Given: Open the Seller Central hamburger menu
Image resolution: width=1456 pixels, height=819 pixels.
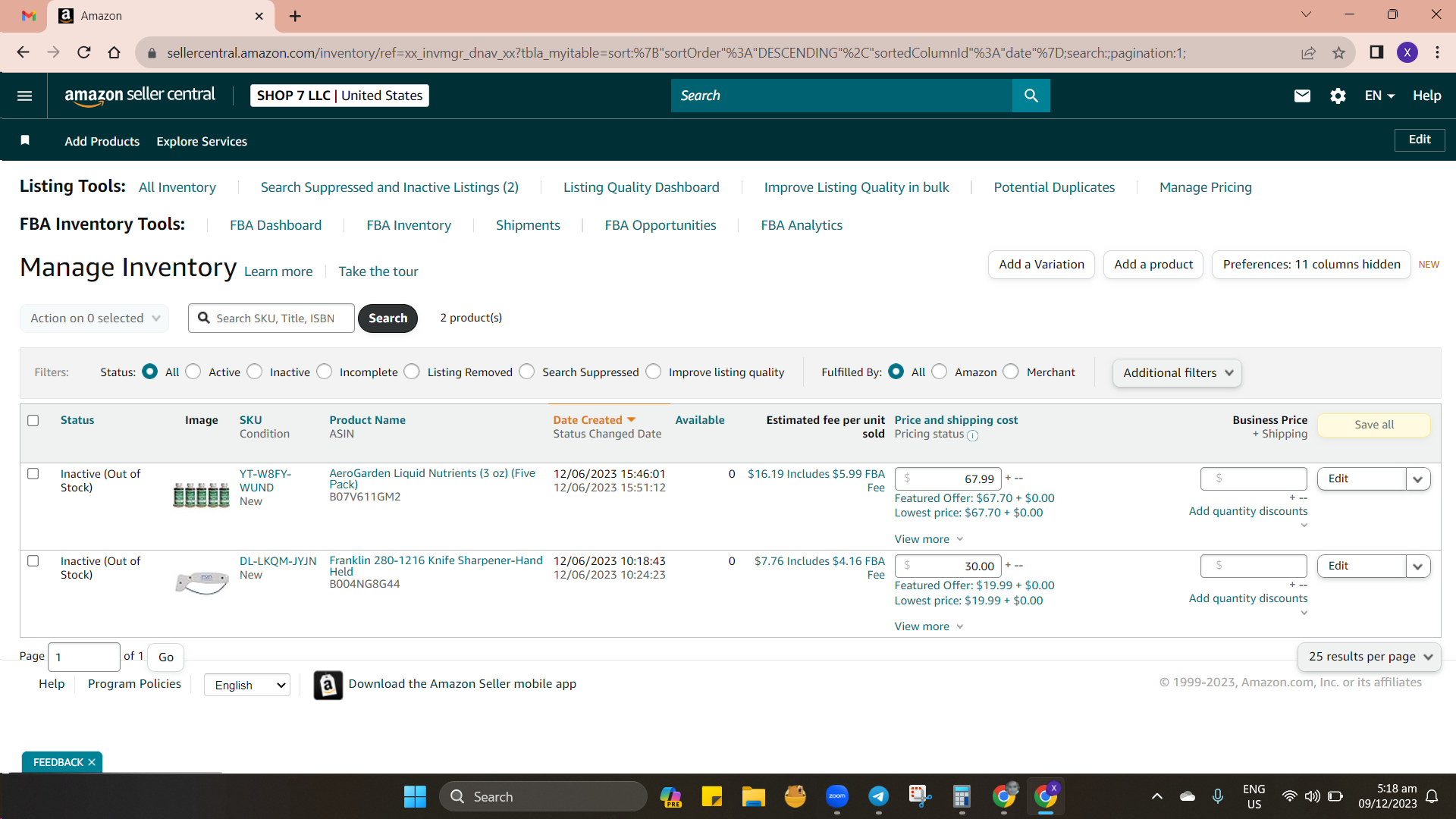Looking at the screenshot, I should (x=24, y=96).
